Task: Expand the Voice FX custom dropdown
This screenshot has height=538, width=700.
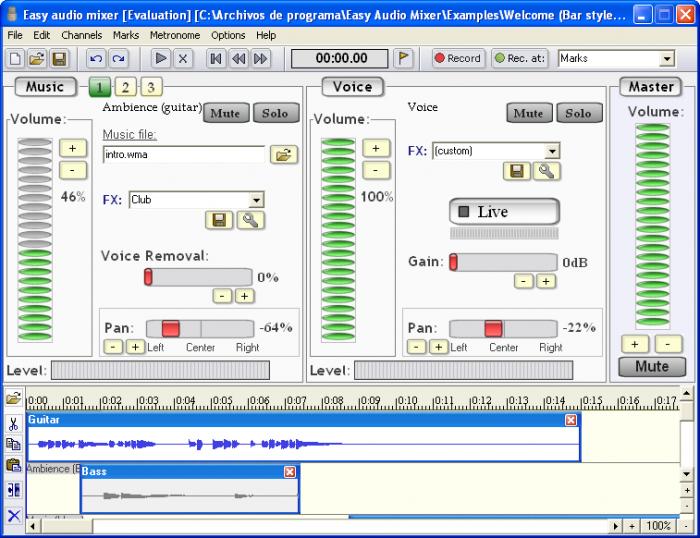Action: [x=552, y=151]
